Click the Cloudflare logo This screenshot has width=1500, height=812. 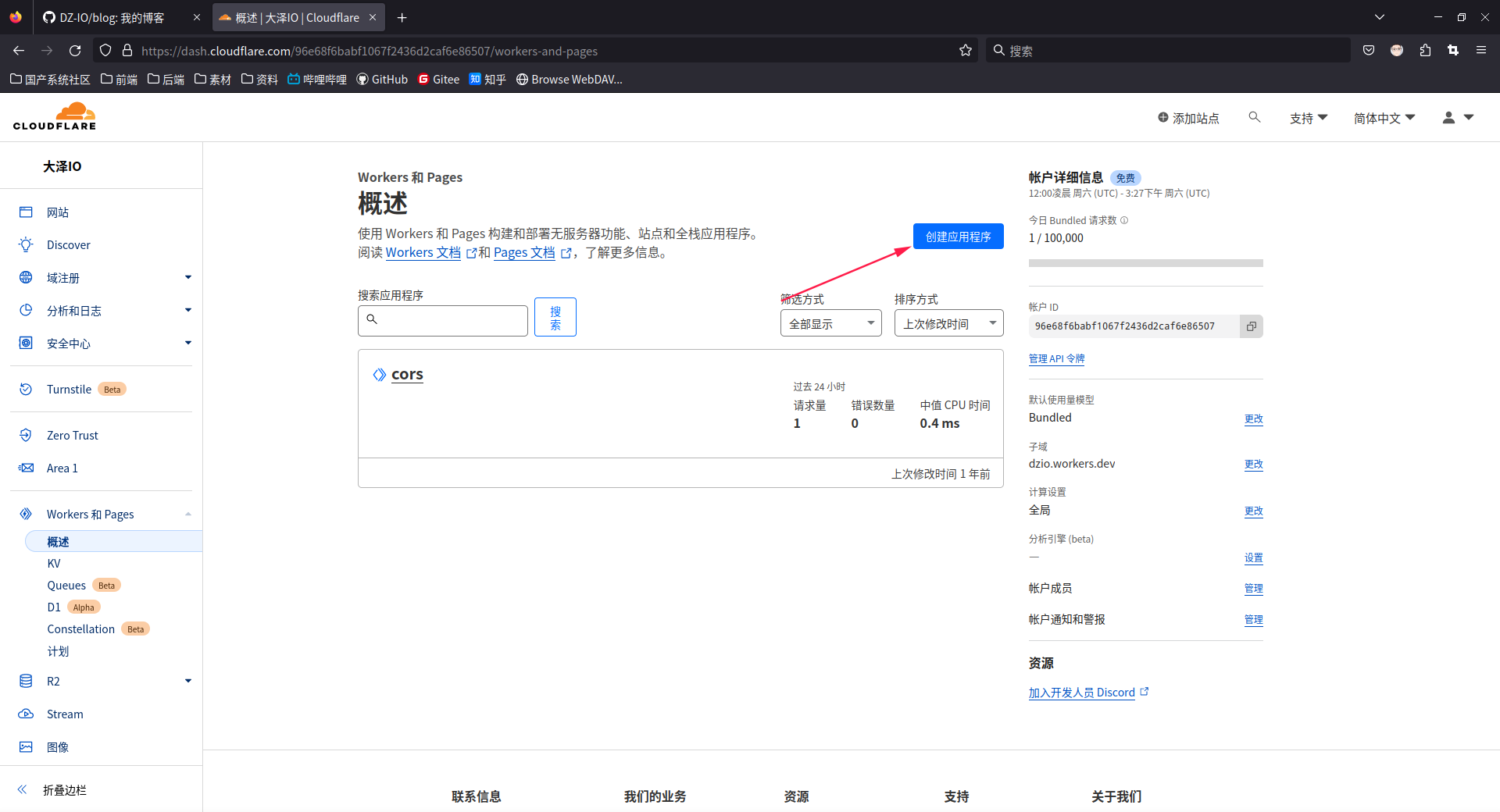[54, 116]
